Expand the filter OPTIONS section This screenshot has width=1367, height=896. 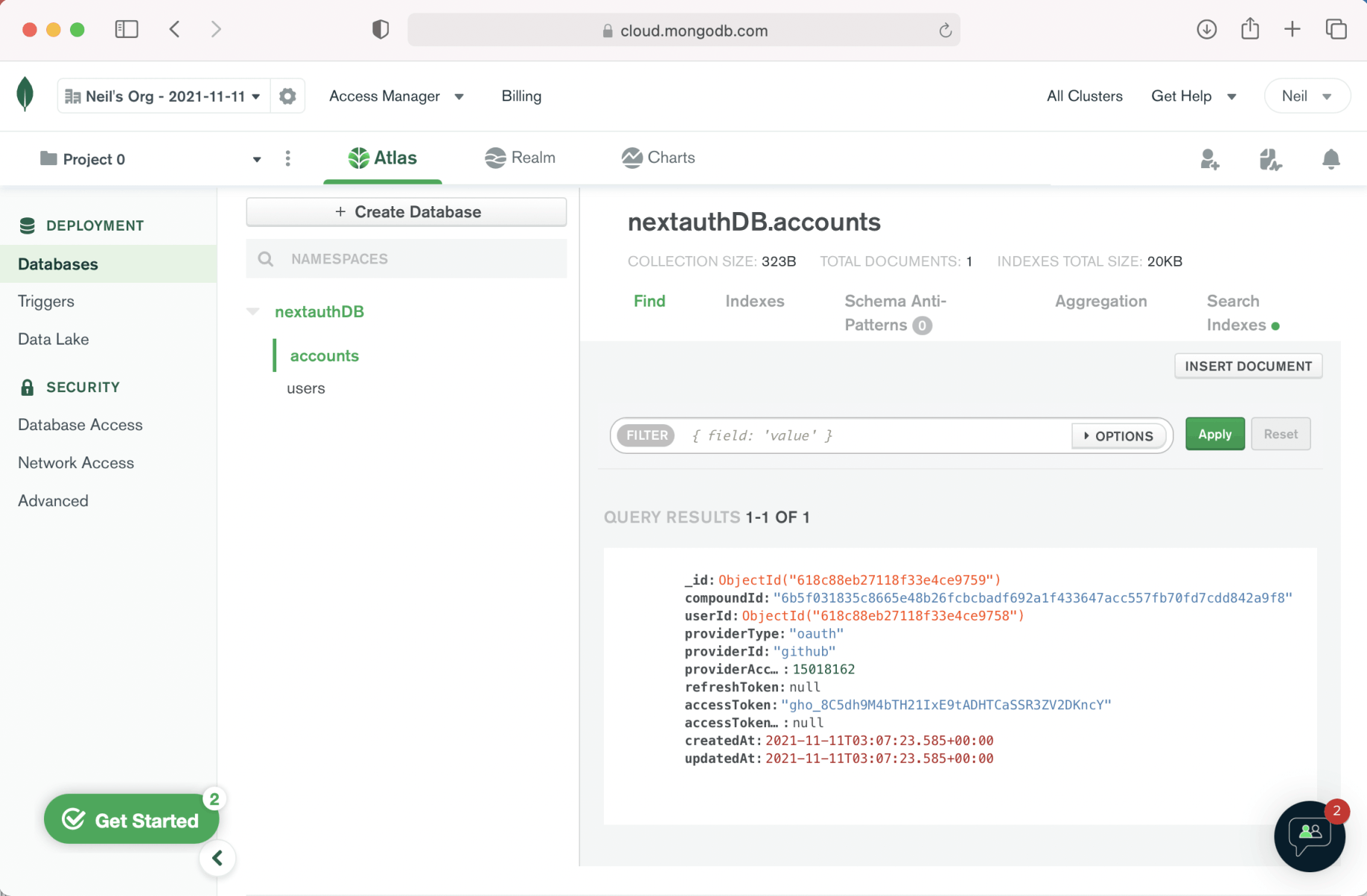(x=1118, y=436)
